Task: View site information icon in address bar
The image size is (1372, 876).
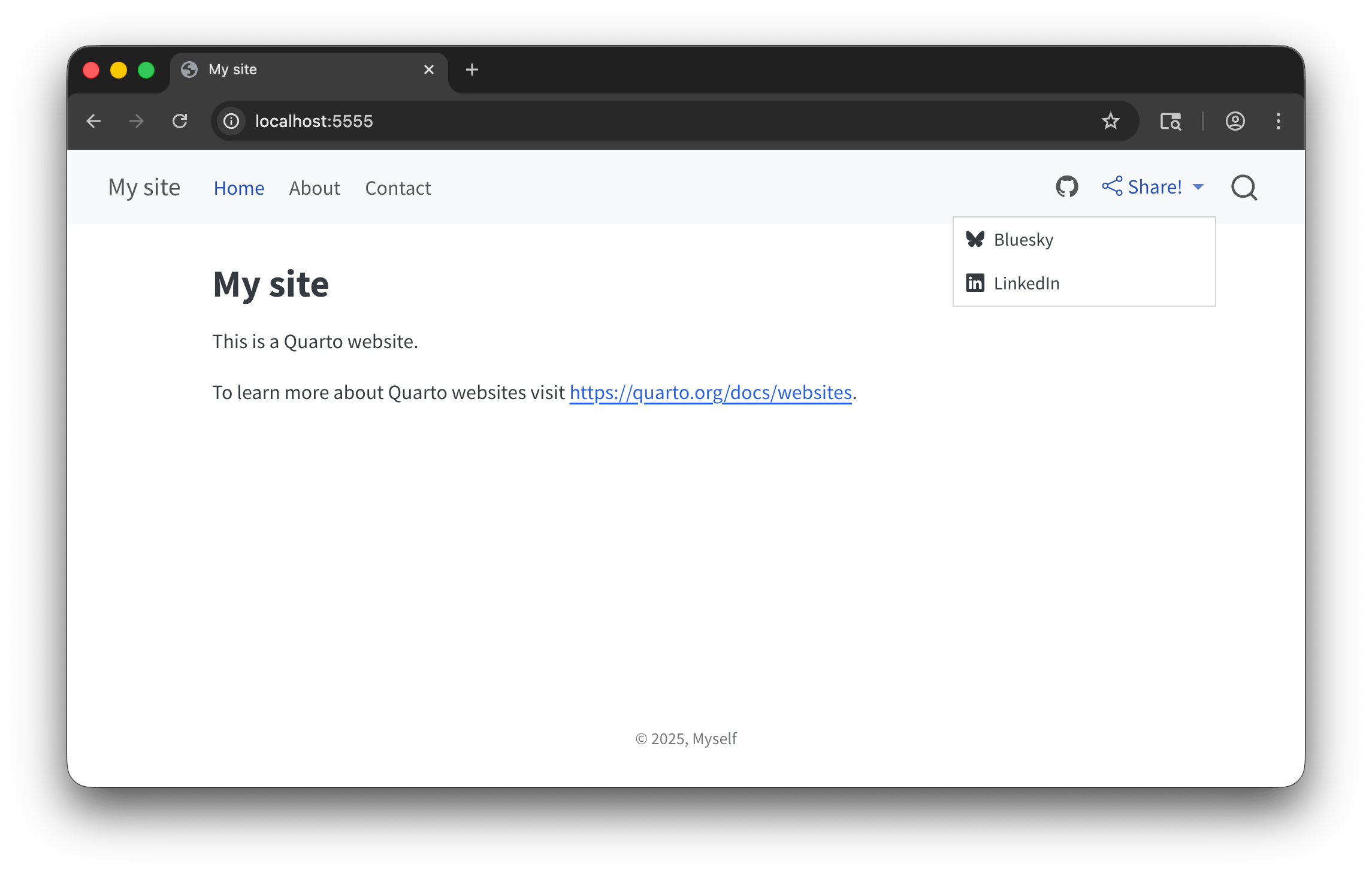Action: 231,121
